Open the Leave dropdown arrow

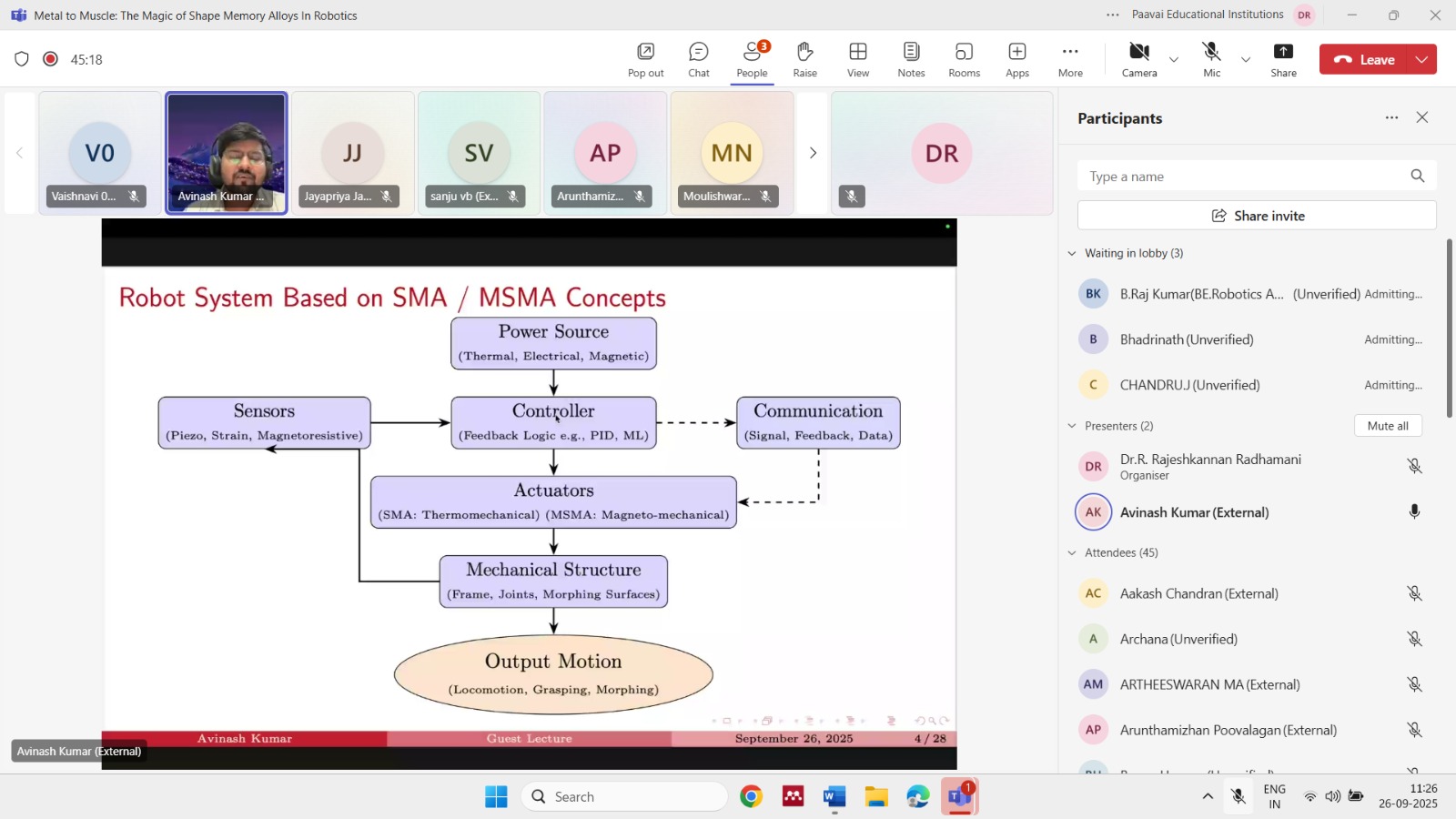pyautogui.click(x=1421, y=59)
